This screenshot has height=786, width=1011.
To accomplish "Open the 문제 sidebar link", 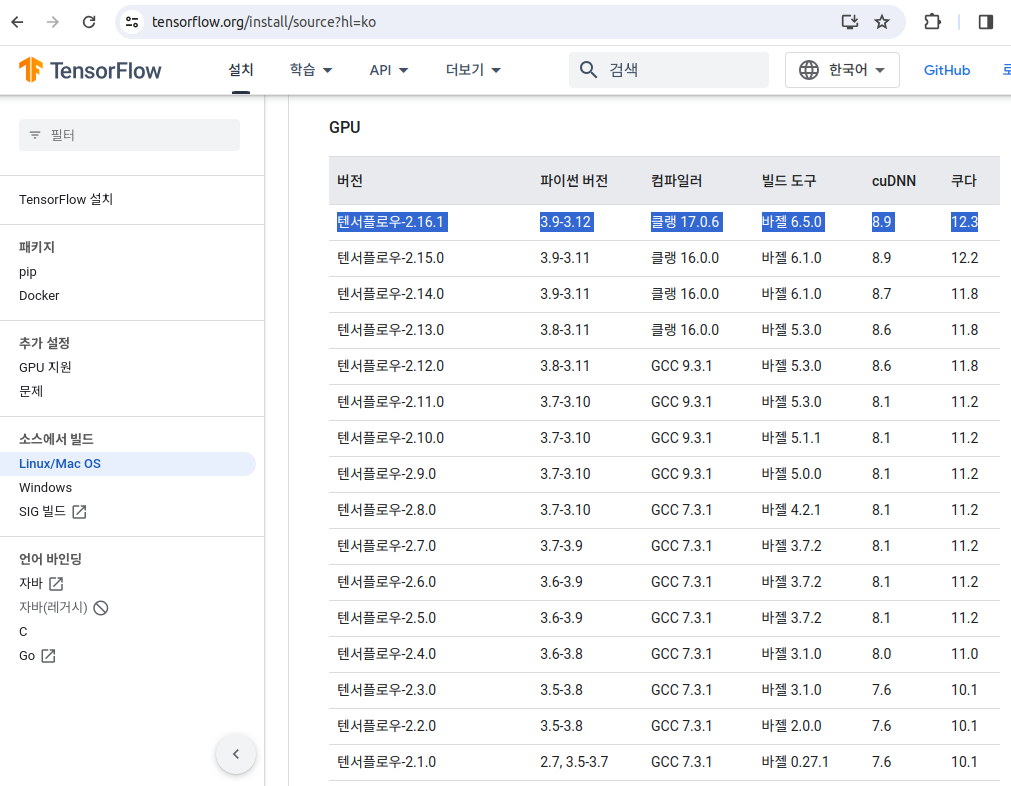I will point(31,391).
